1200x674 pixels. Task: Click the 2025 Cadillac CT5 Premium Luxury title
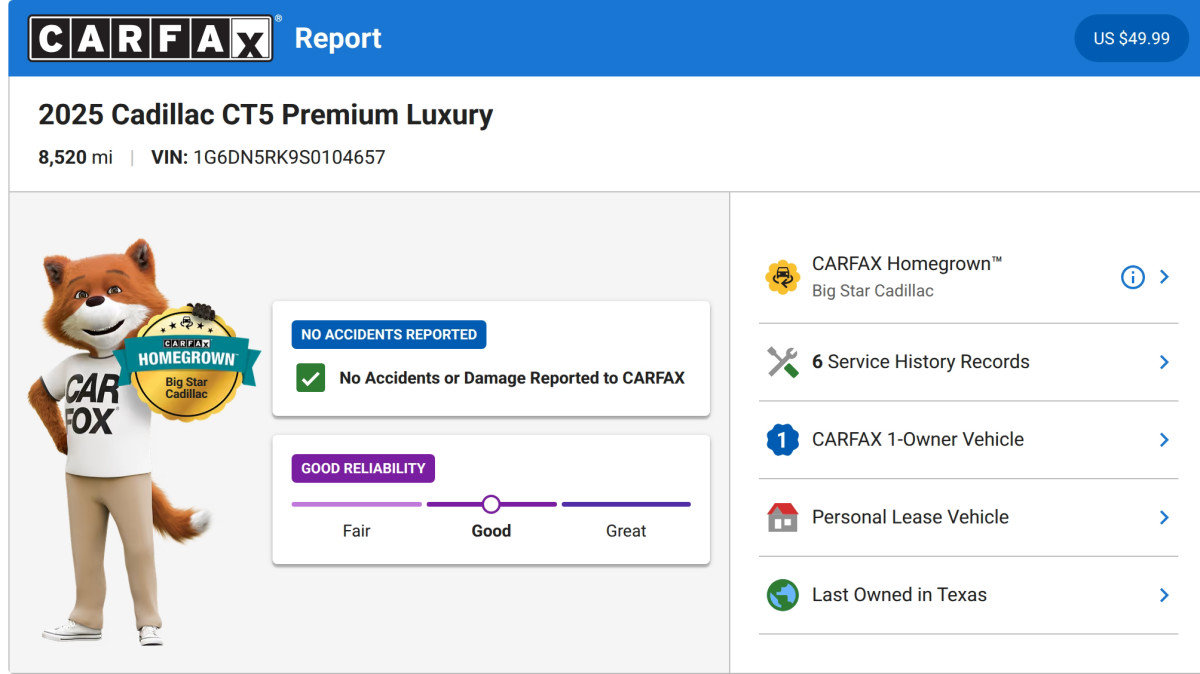[265, 114]
